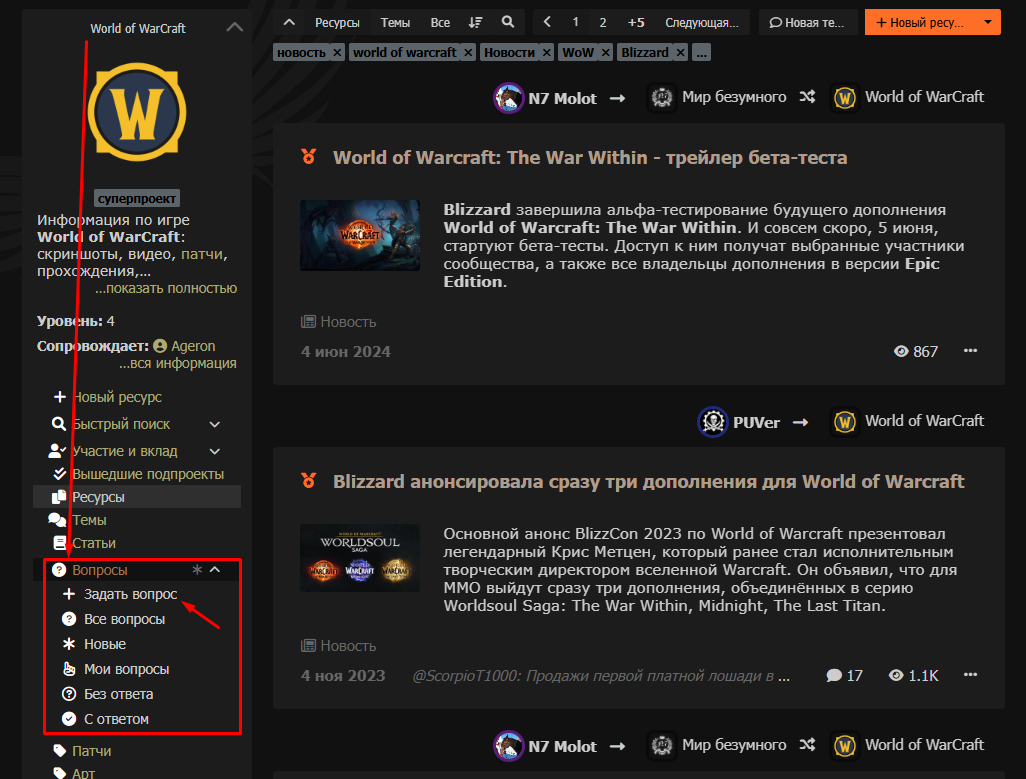The width and height of the screenshot is (1026, 779).
Task: Remove the world of warcraft tag filter
Action: [x=468, y=52]
